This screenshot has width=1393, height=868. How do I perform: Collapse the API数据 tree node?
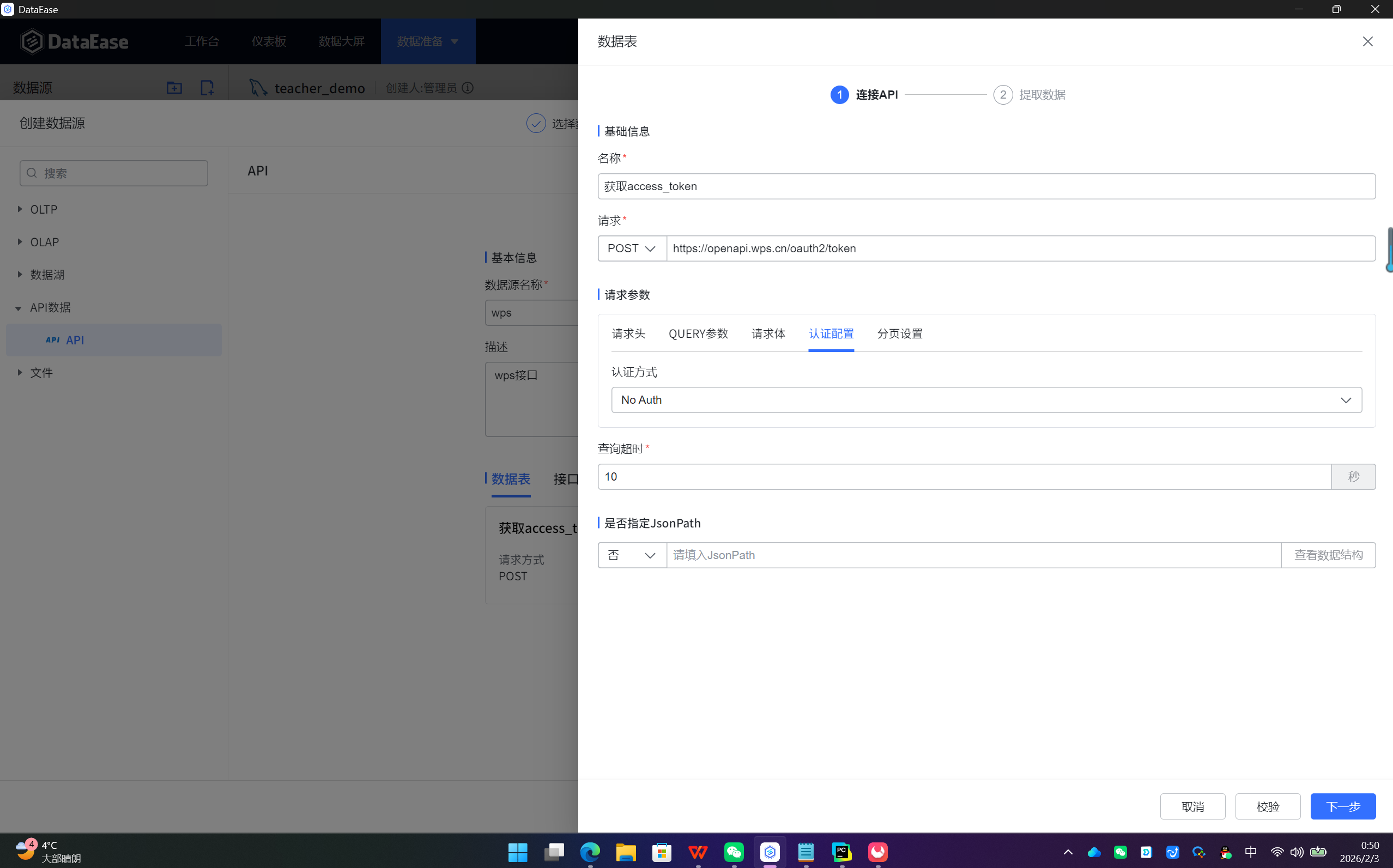19,308
